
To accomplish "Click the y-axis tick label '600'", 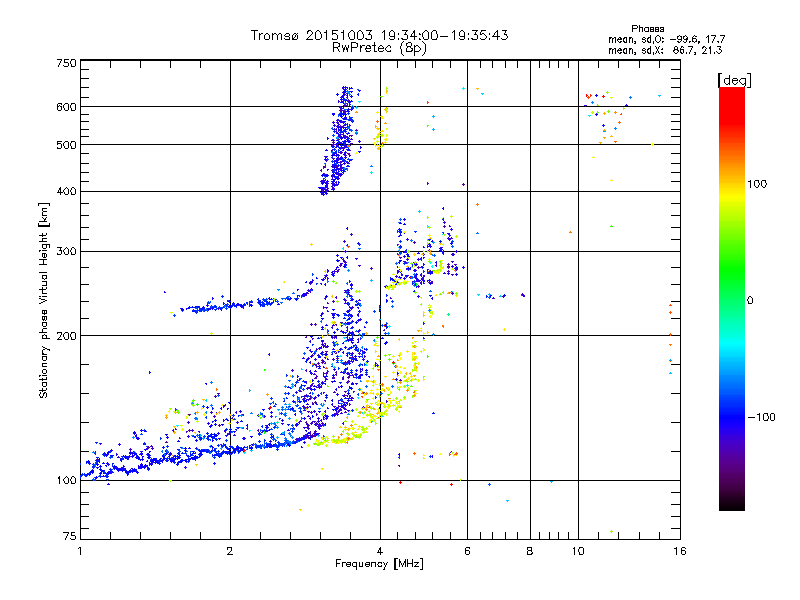I will [66, 107].
